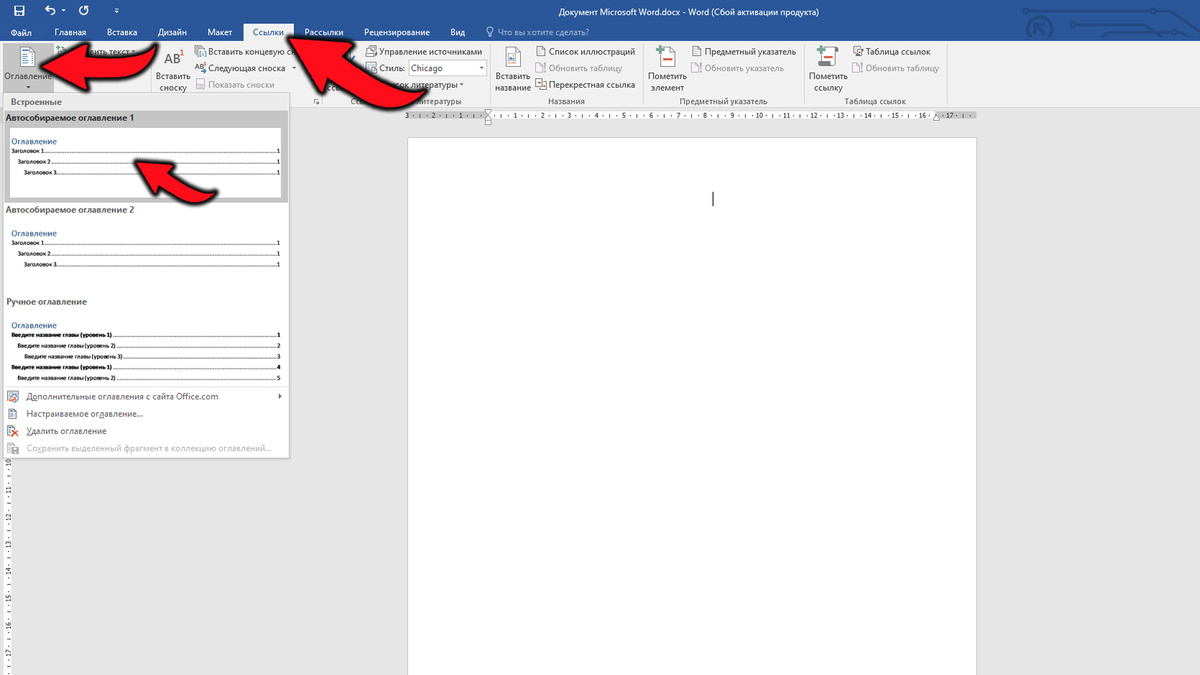Open footnotes group dialog launcher
The height and width of the screenshot is (675, 1200).
(x=317, y=102)
